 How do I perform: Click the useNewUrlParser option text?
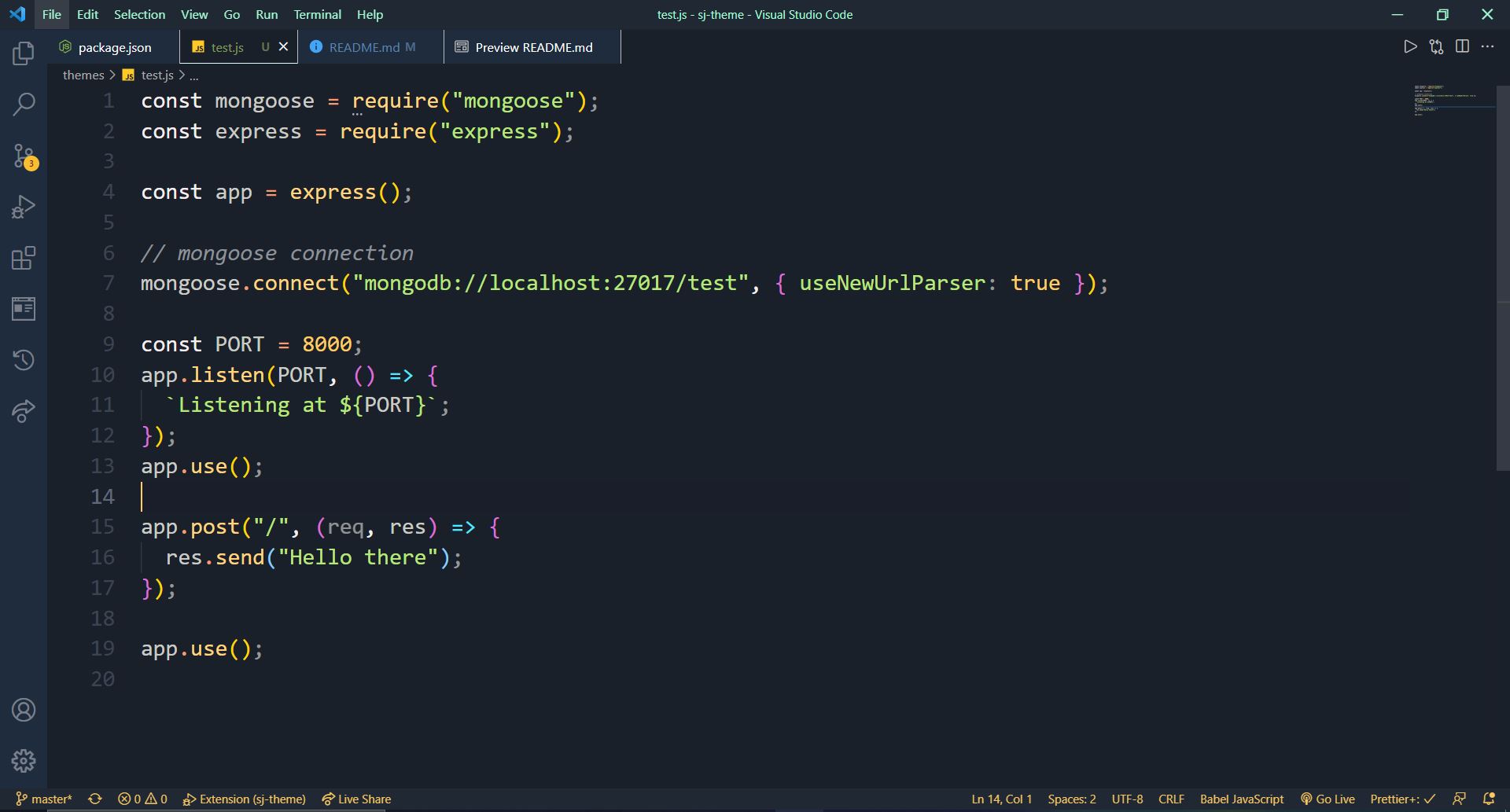click(892, 283)
